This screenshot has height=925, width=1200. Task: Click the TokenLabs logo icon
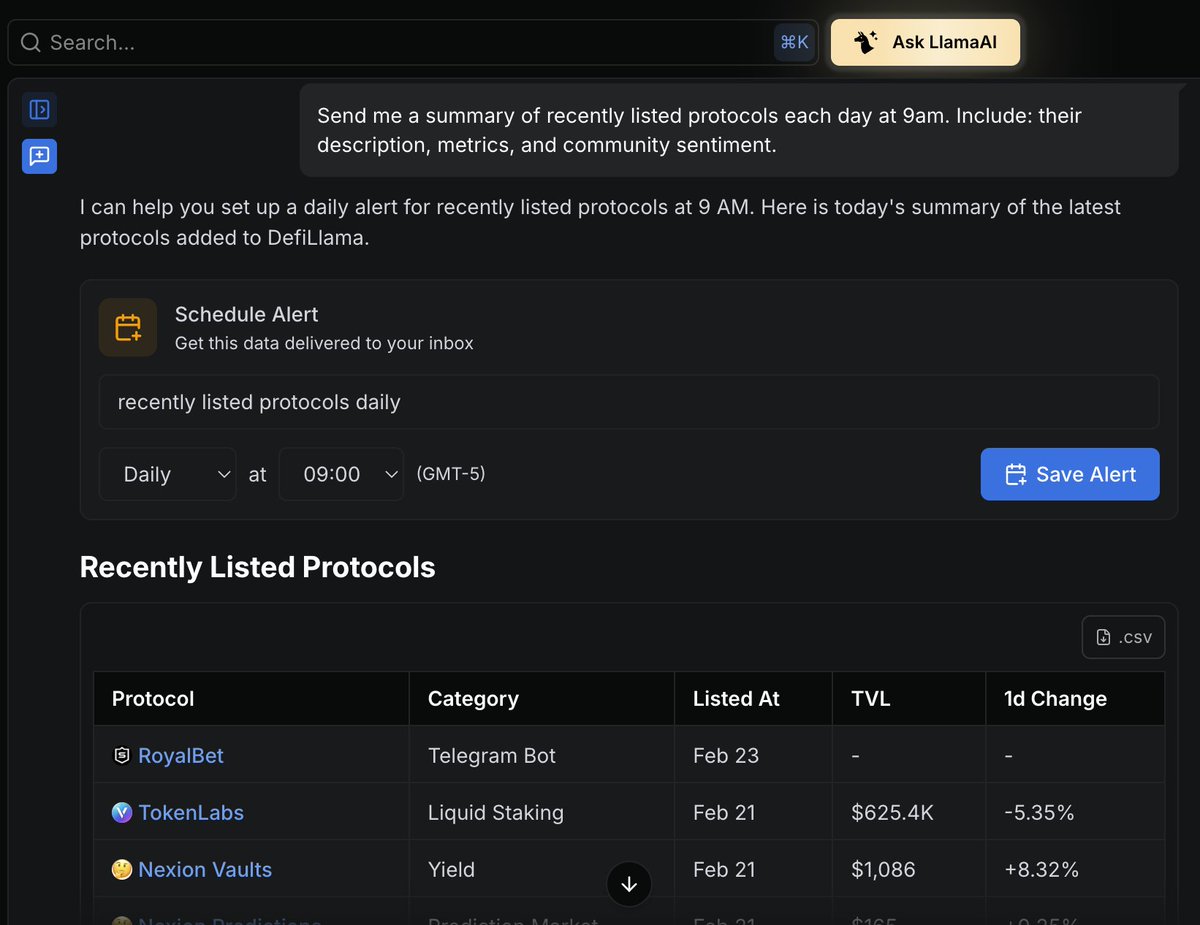click(122, 812)
